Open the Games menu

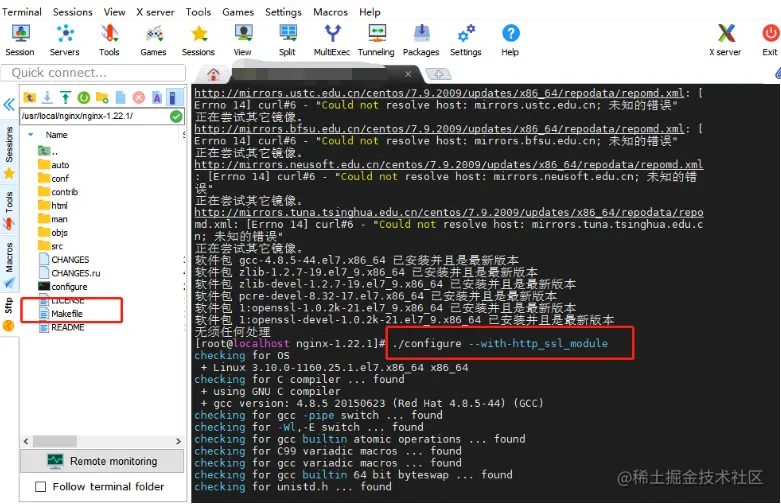point(238,12)
